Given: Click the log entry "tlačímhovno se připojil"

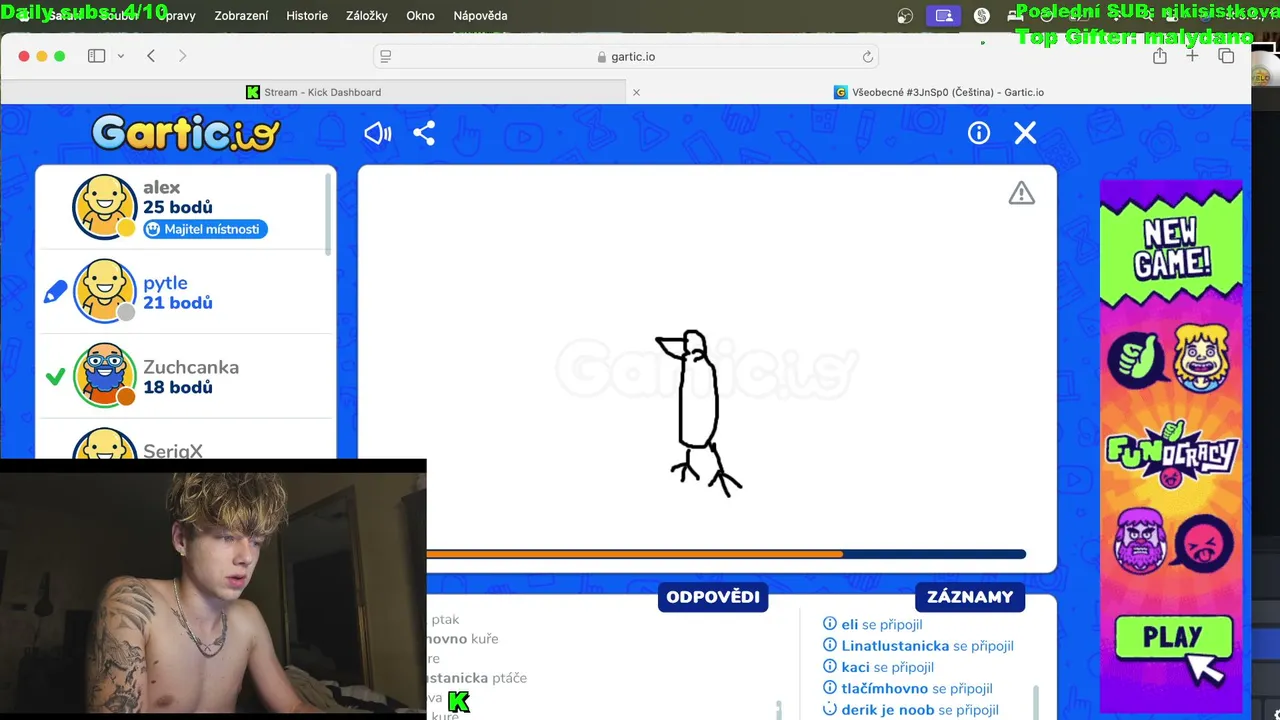Looking at the screenshot, I should tap(916, 688).
